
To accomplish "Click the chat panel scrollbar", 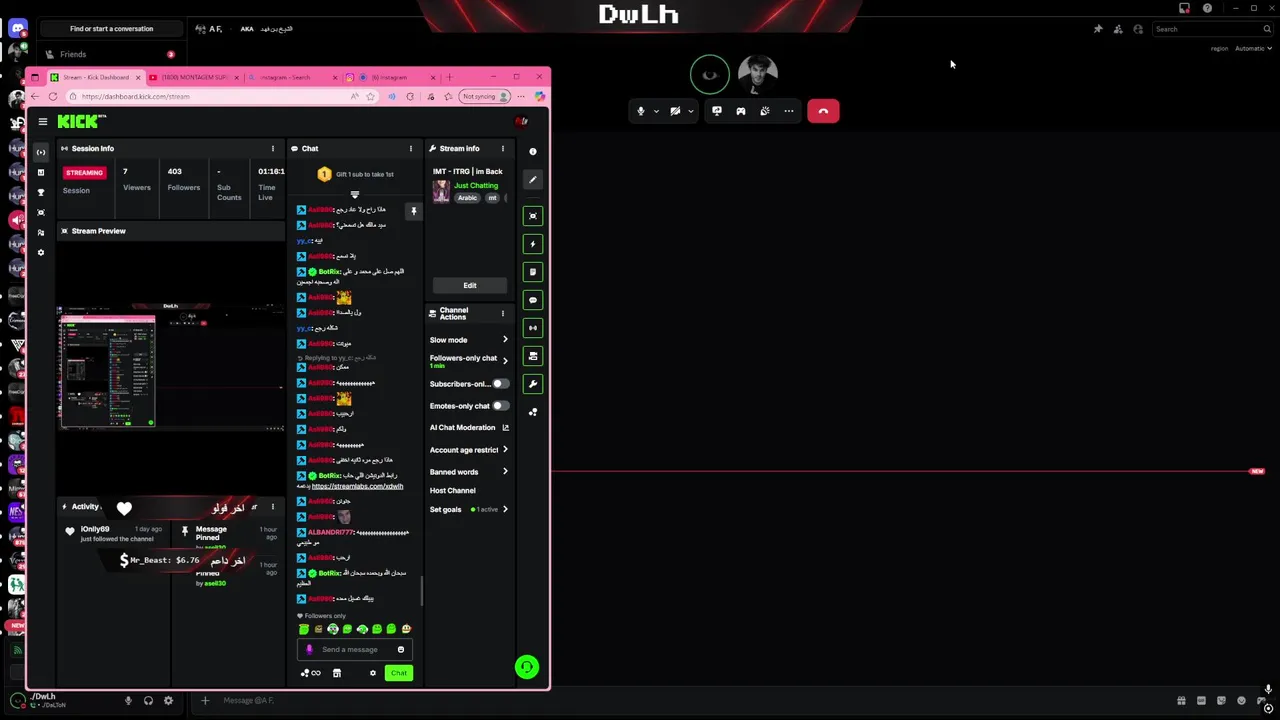I will (421, 591).
